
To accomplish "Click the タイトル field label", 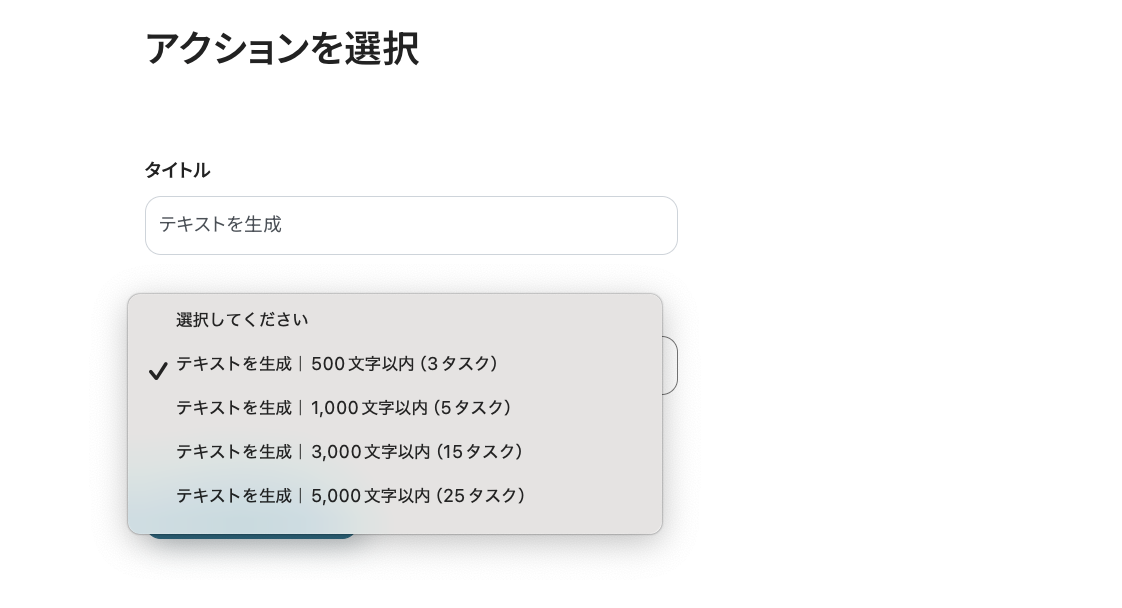I will tap(177, 170).
